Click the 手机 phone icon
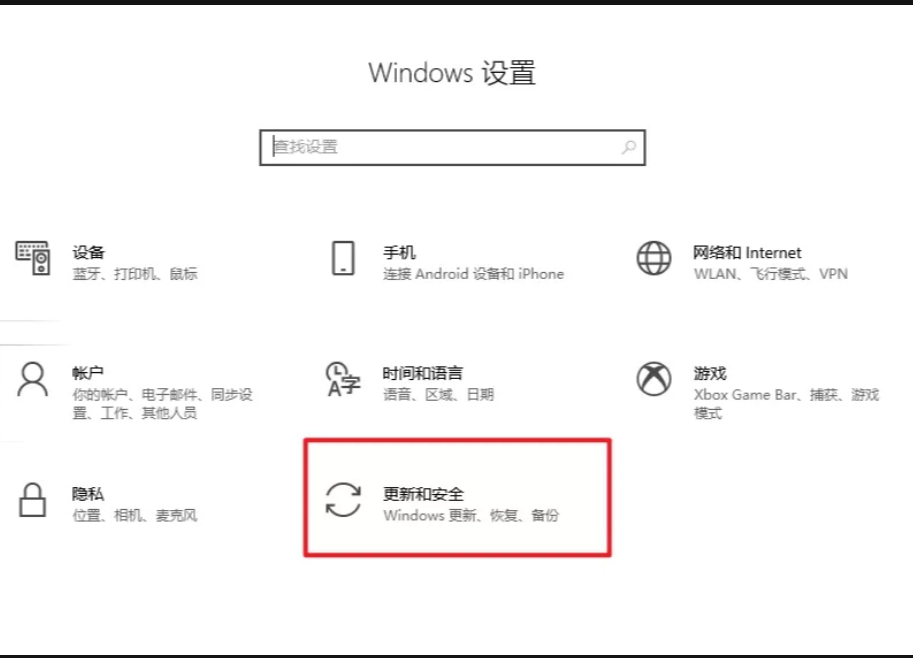 coord(343,258)
